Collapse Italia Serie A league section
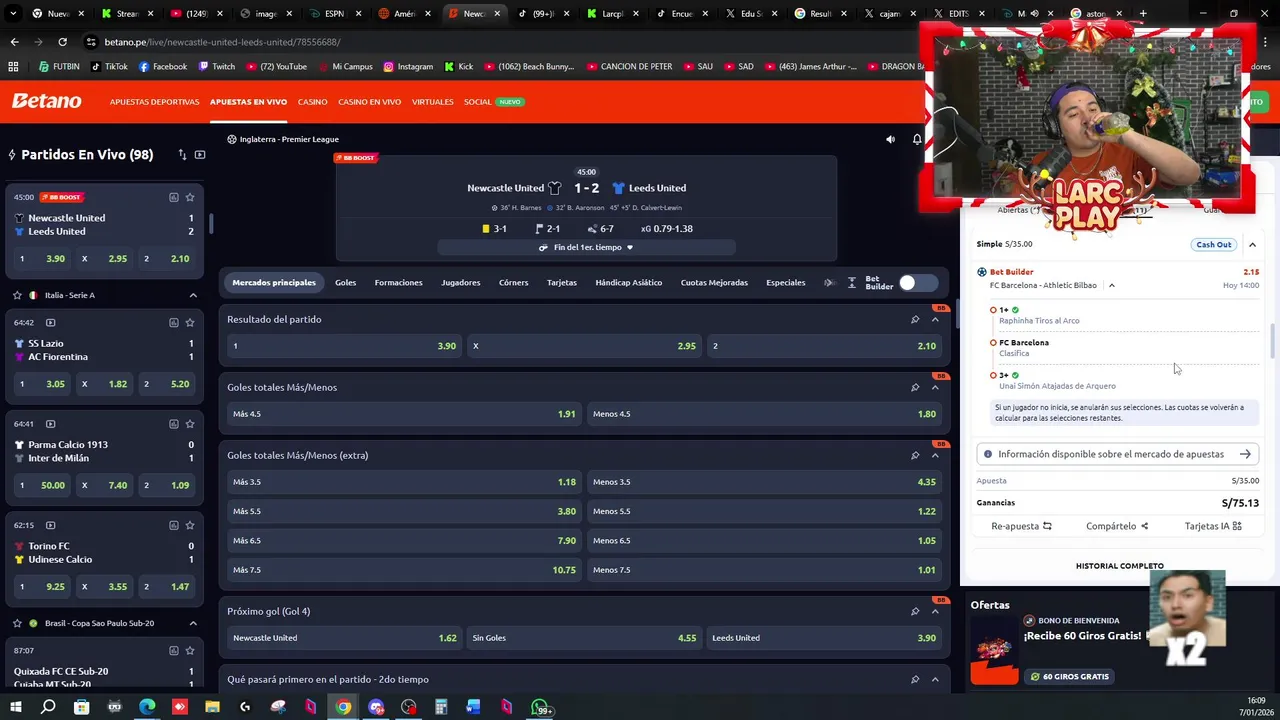The height and width of the screenshot is (720, 1280). [x=193, y=295]
